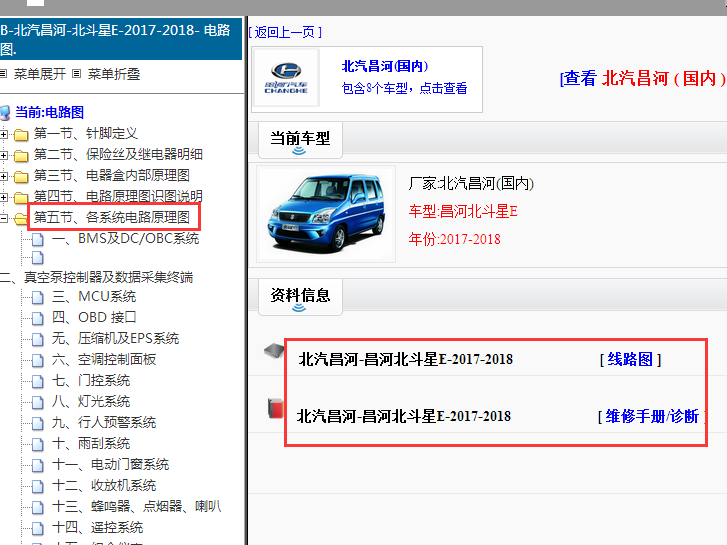Screen dimensions: 727x545
Task: Click the 年份:2017-2018 text
Action: point(454,239)
